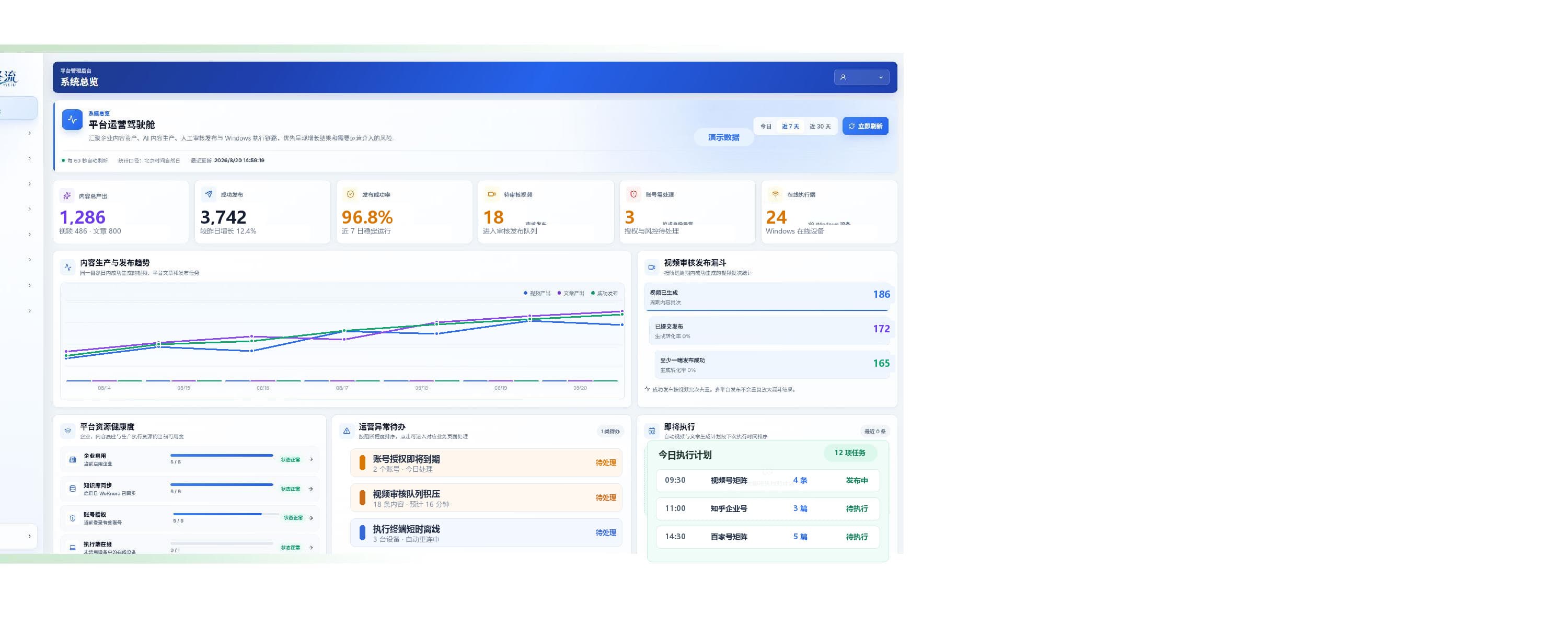The height and width of the screenshot is (627, 1568).
Task: Toggle the 视频产出 legend series
Action: coord(537,294)
